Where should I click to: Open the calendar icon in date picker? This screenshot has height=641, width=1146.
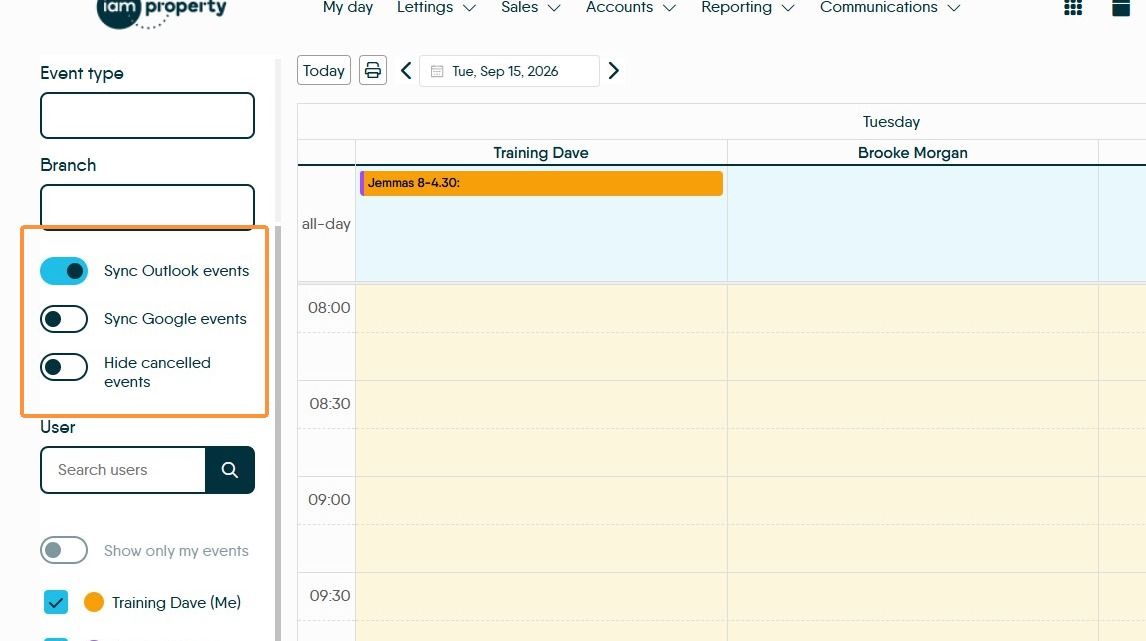click(437, 72)
